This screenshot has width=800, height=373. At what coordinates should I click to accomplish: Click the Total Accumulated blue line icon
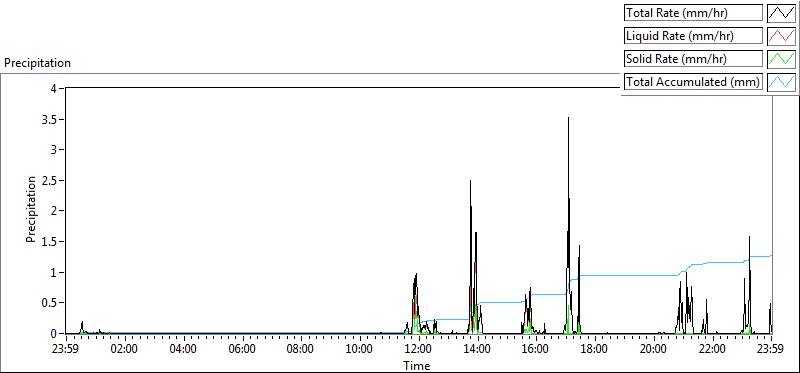781,81
